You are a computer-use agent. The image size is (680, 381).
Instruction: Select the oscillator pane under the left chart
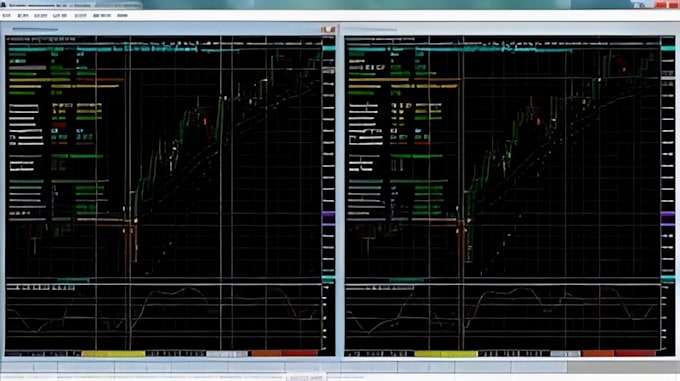pos(163,316)
